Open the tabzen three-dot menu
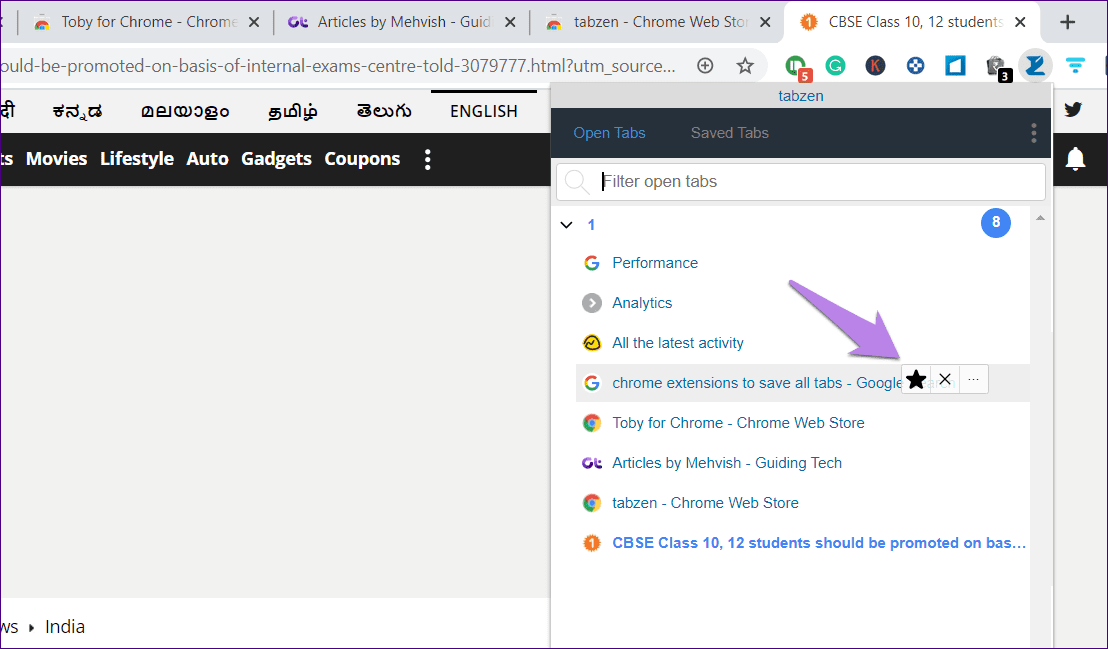 click(x=1033, y=133)
